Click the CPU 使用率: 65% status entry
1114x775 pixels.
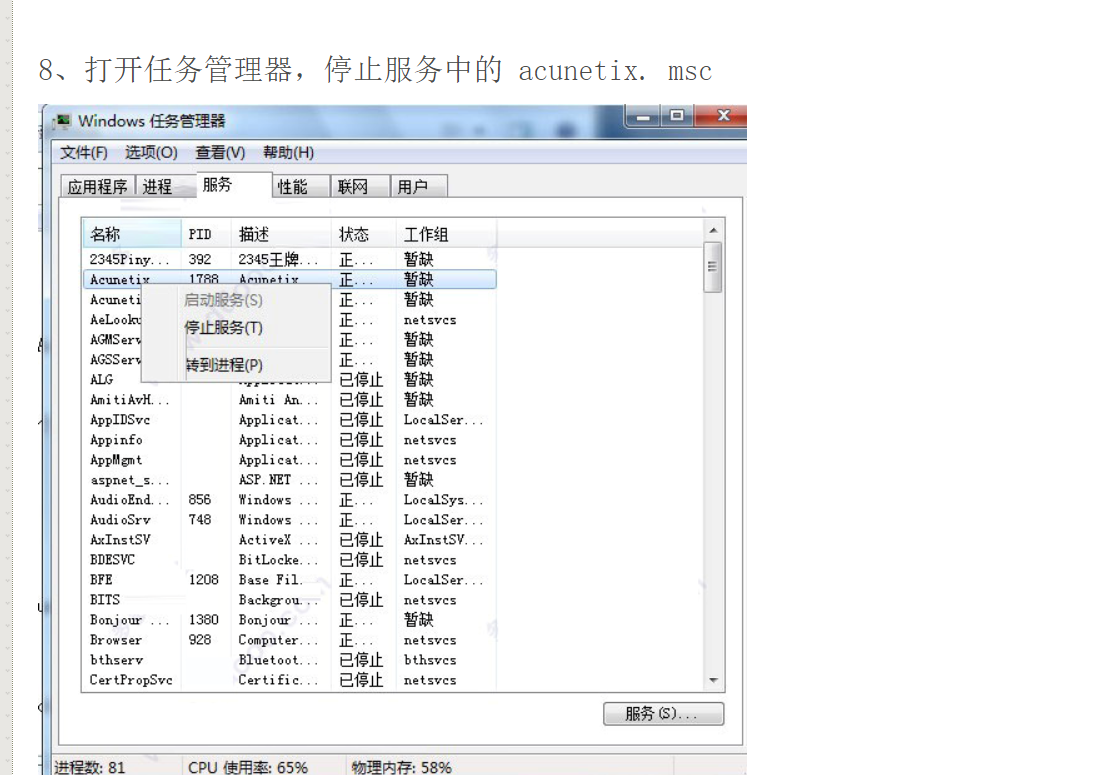[x=248, y=767]
